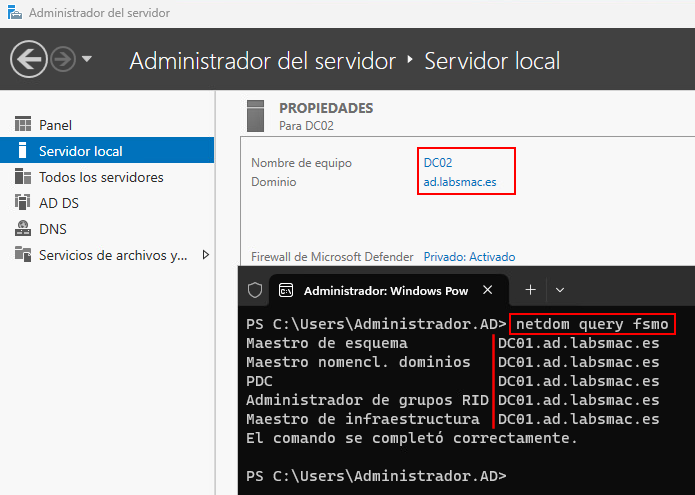
Task: Click the DNS role icon
Action: (x=23, y=229)
